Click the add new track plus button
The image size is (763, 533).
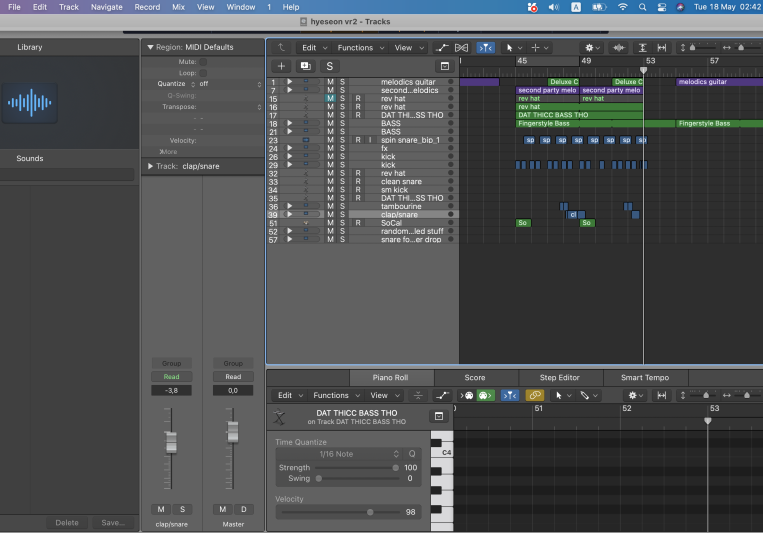point(281,66)
